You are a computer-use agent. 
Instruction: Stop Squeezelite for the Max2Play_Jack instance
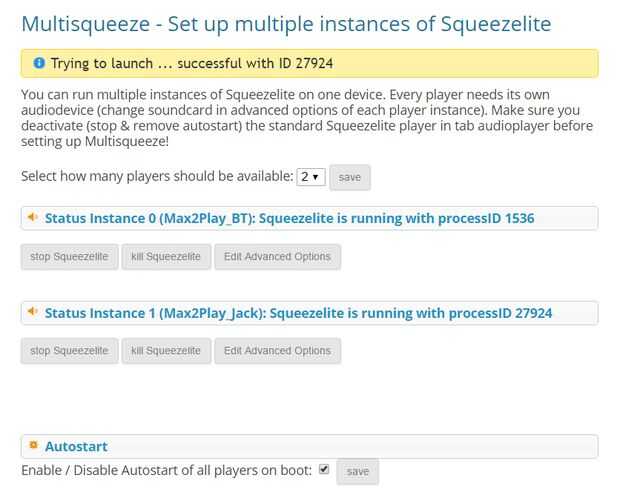tap(69, 351)
